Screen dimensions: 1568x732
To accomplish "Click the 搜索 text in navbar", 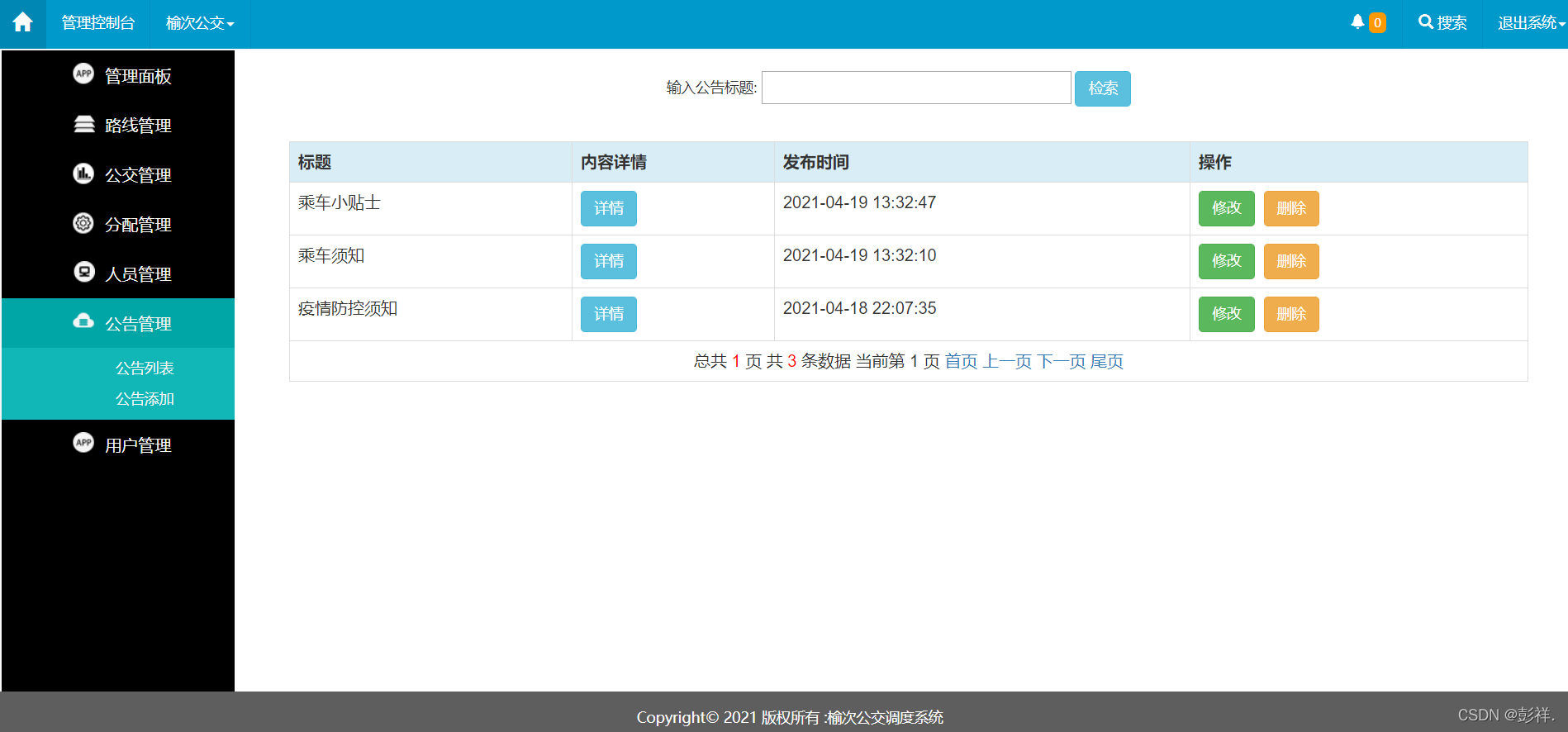I will pos(1452,23).
